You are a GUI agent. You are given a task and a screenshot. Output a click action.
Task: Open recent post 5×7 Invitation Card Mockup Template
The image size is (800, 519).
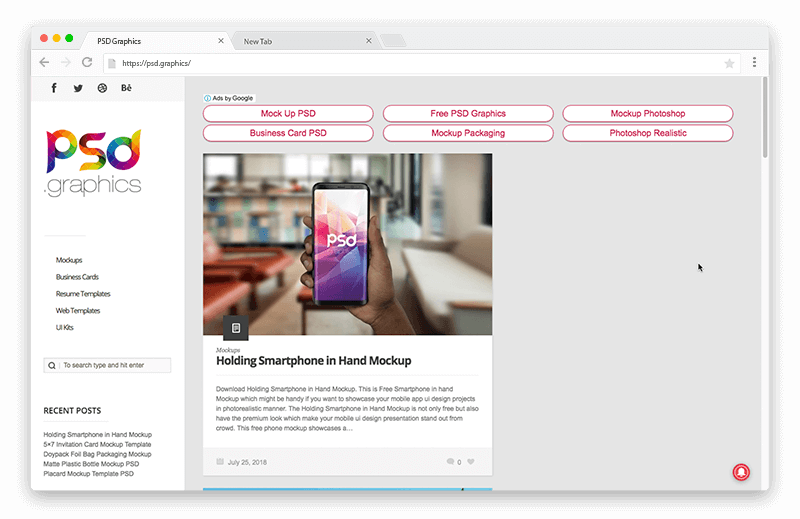(x=97, y=444)
